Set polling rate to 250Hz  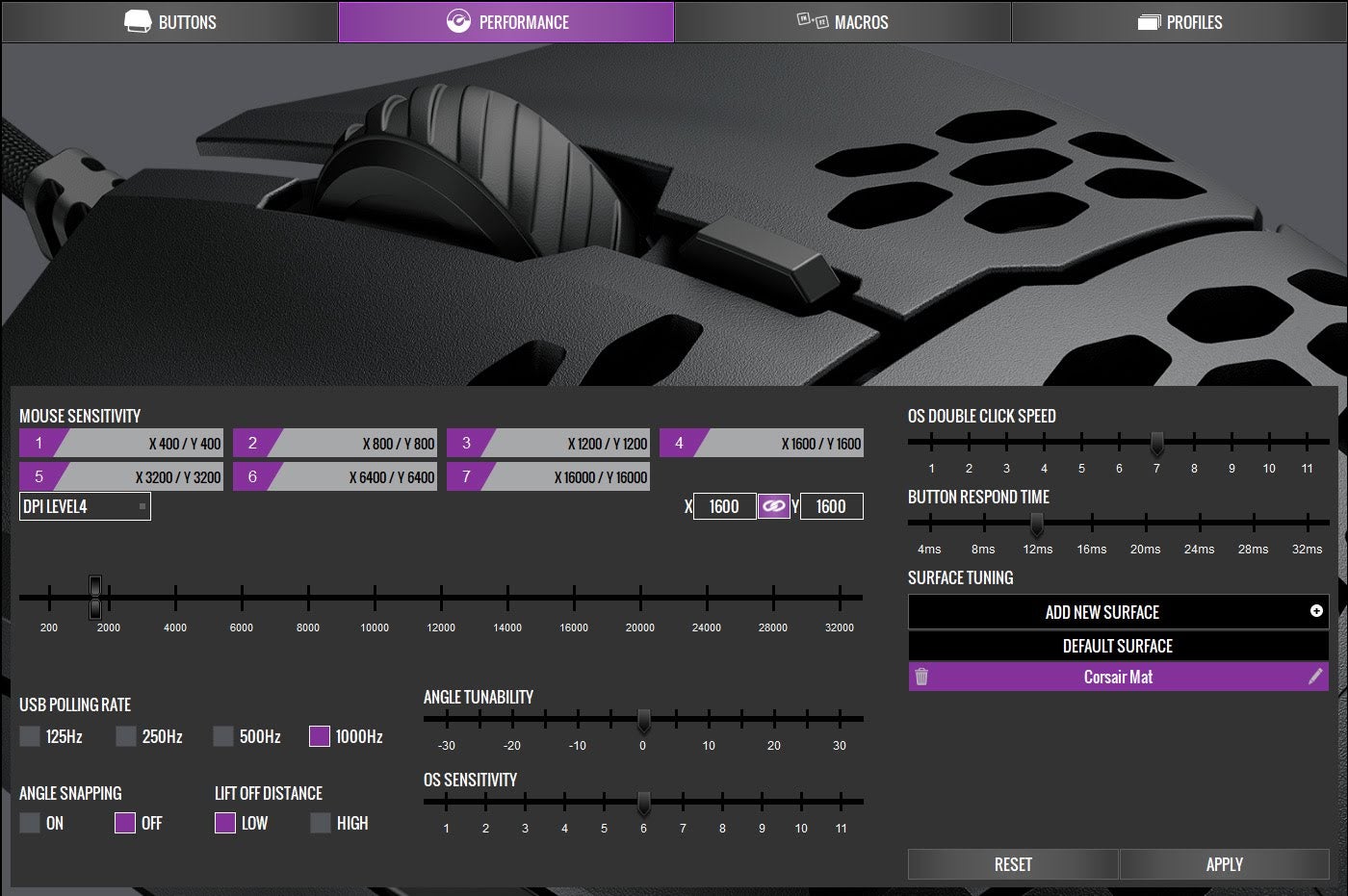click(x=126, y=736)
